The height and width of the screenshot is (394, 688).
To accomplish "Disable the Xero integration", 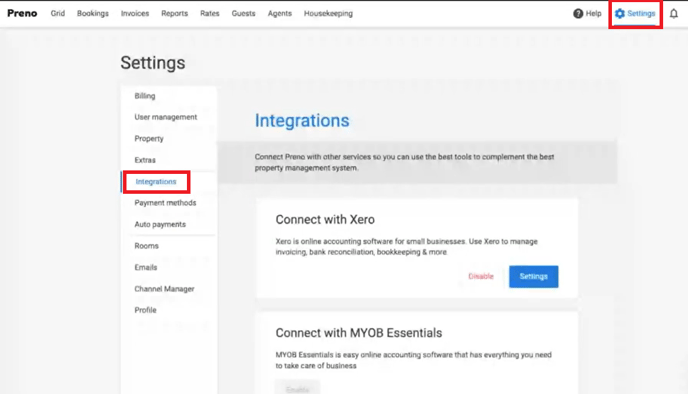I will pyautogui.click(x=481, y=276).
